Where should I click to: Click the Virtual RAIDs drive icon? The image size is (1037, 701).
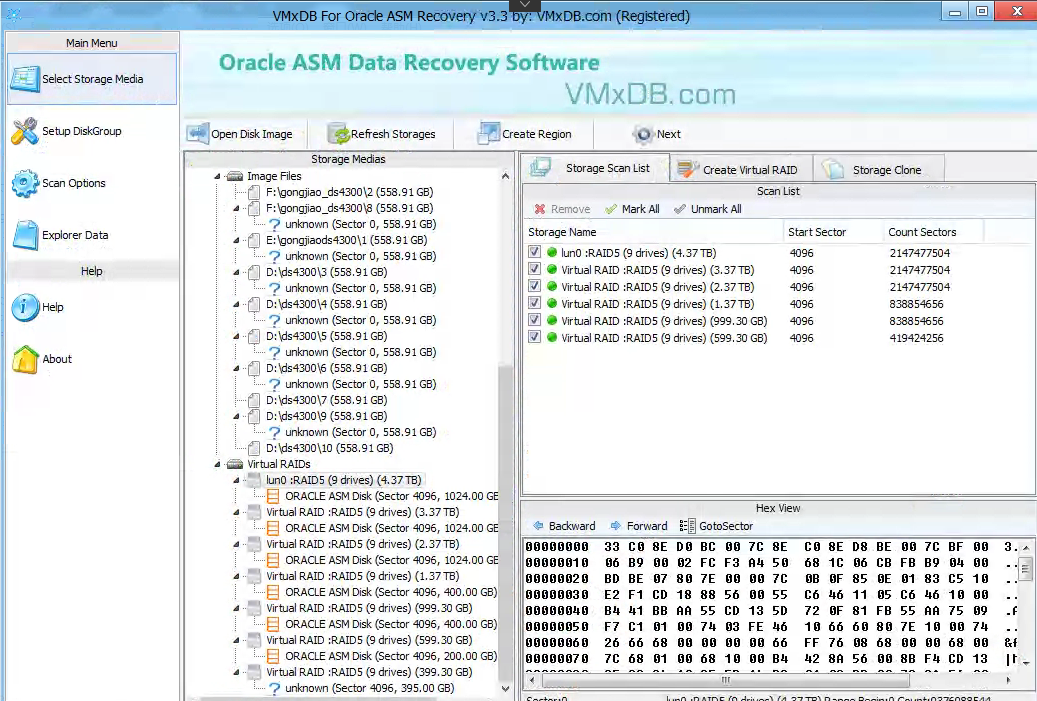(235, 464)
